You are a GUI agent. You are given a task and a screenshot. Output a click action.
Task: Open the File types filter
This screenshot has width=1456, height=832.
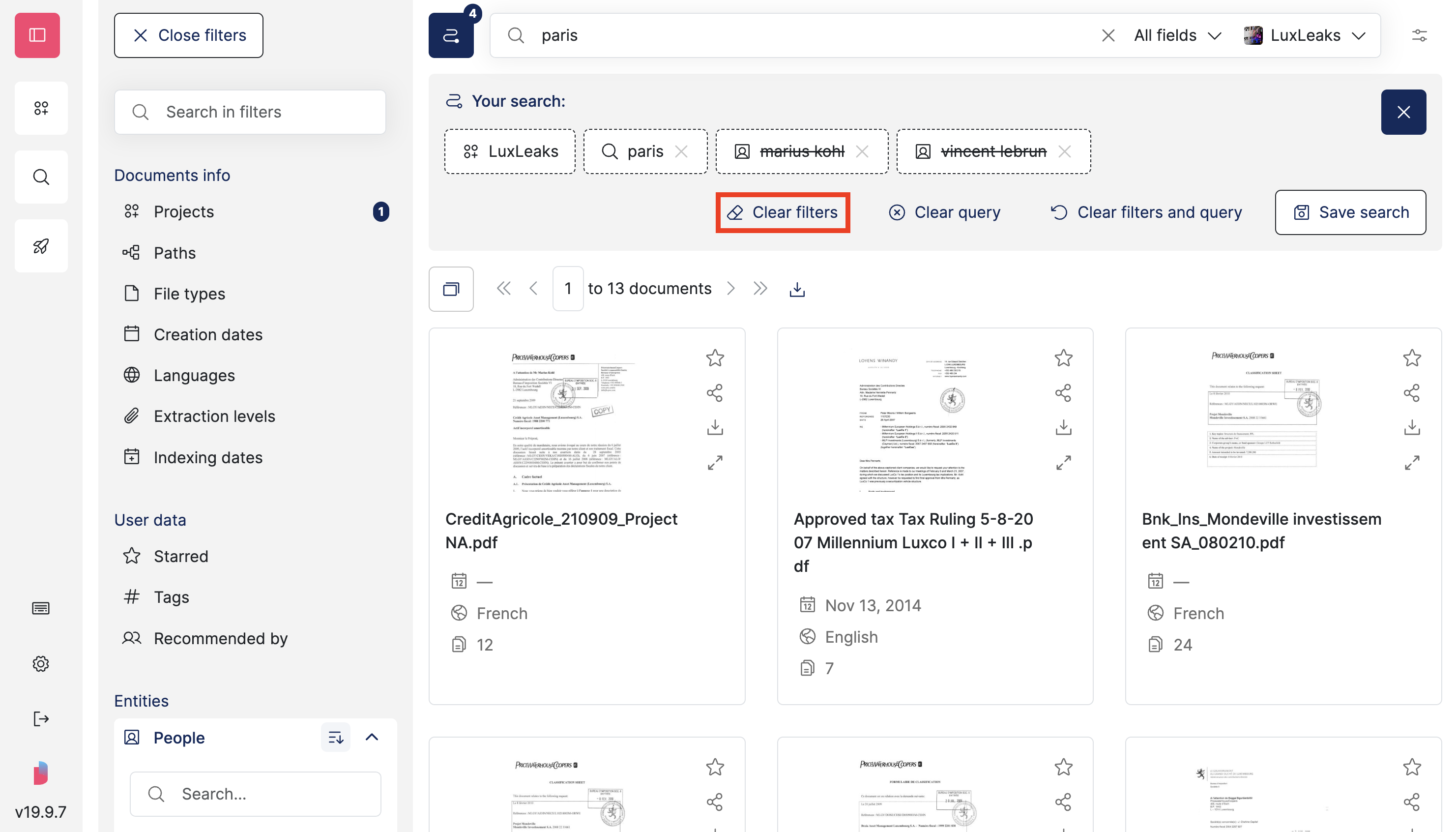tap(189, 293)
